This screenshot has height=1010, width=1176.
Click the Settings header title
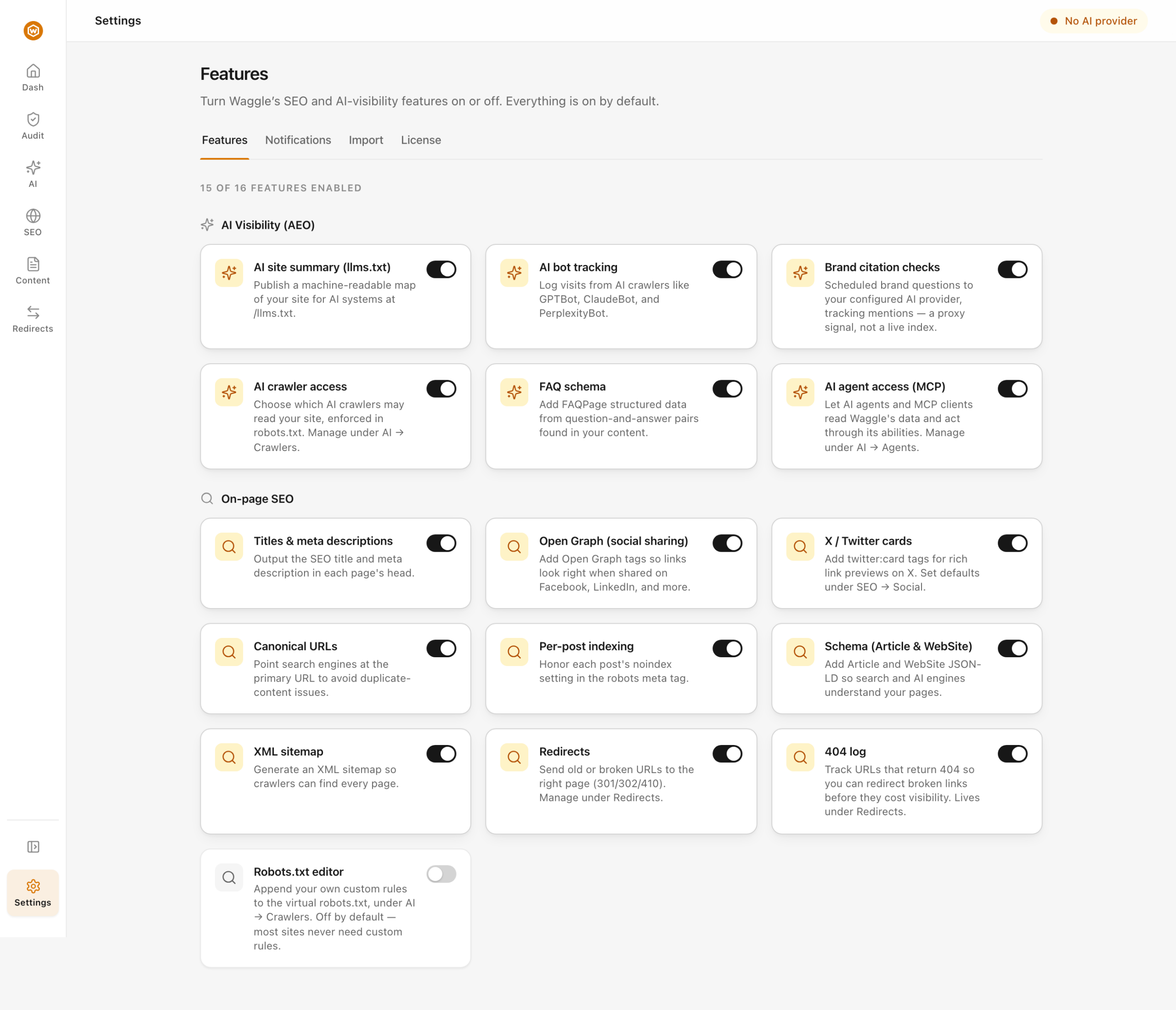pos(118,20)
